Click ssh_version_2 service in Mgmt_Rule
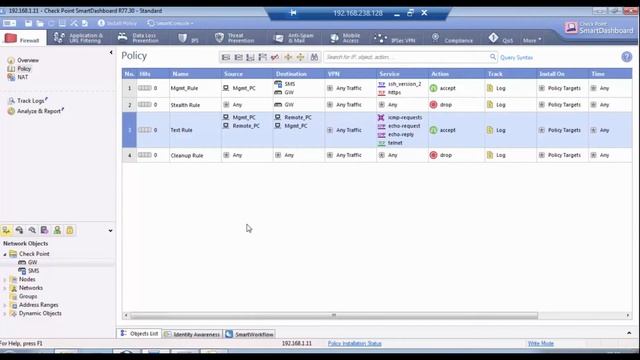640x360 pixels. pos(400,84)
